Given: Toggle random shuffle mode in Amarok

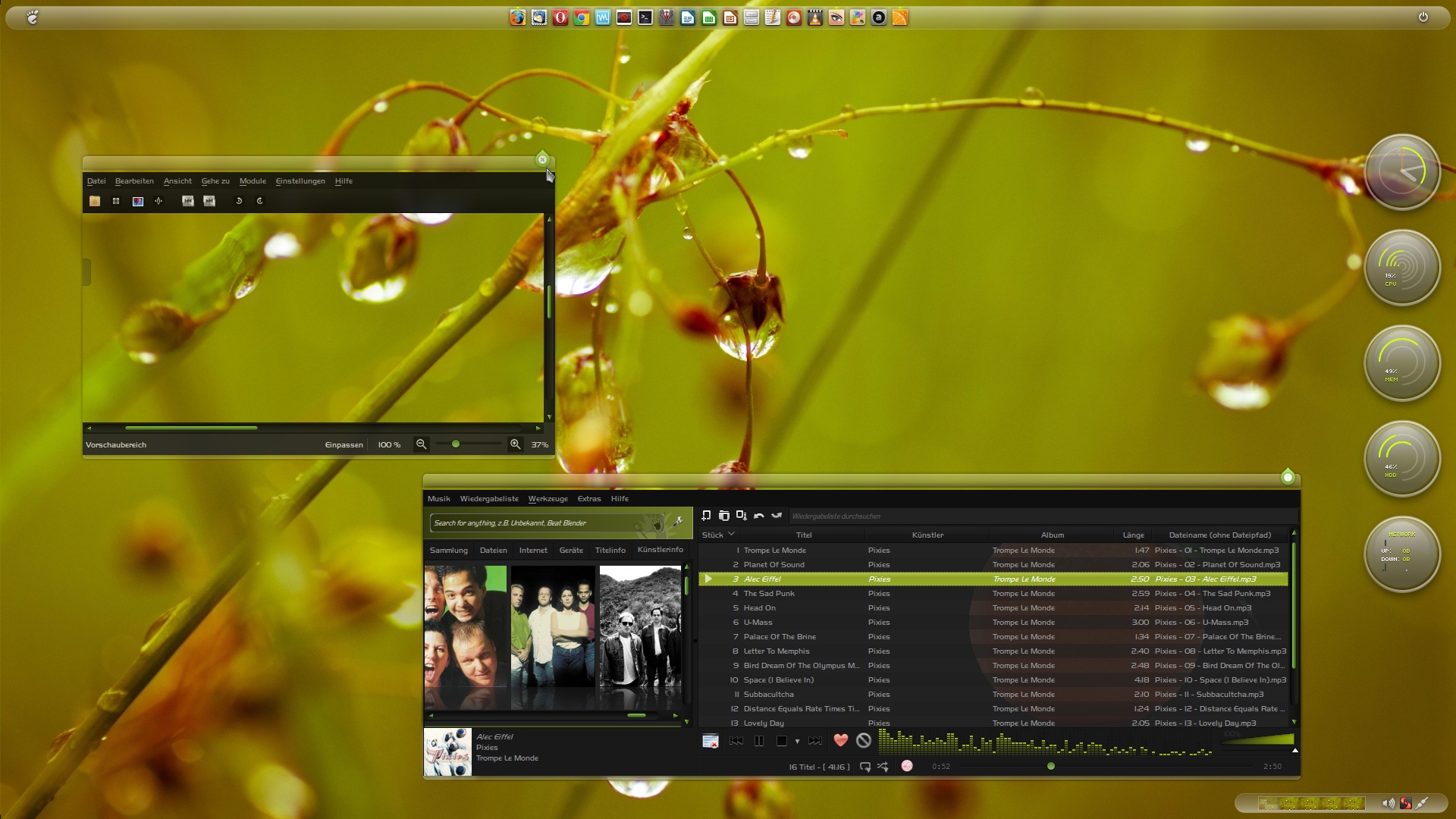Looking at the screenshot, I should [883, 767].
